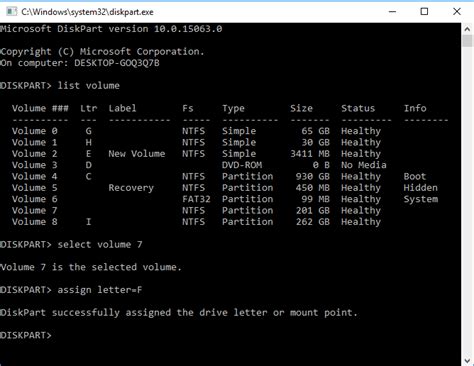
Task: Click 'Boot' info entry
Action: click(x=415, y=176)
